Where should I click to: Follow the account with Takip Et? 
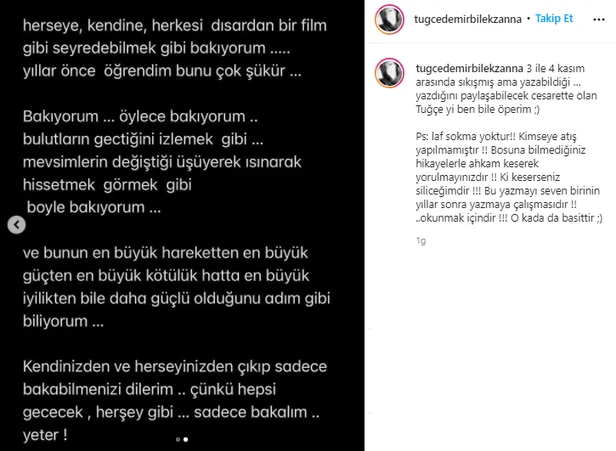click(554, 19)
